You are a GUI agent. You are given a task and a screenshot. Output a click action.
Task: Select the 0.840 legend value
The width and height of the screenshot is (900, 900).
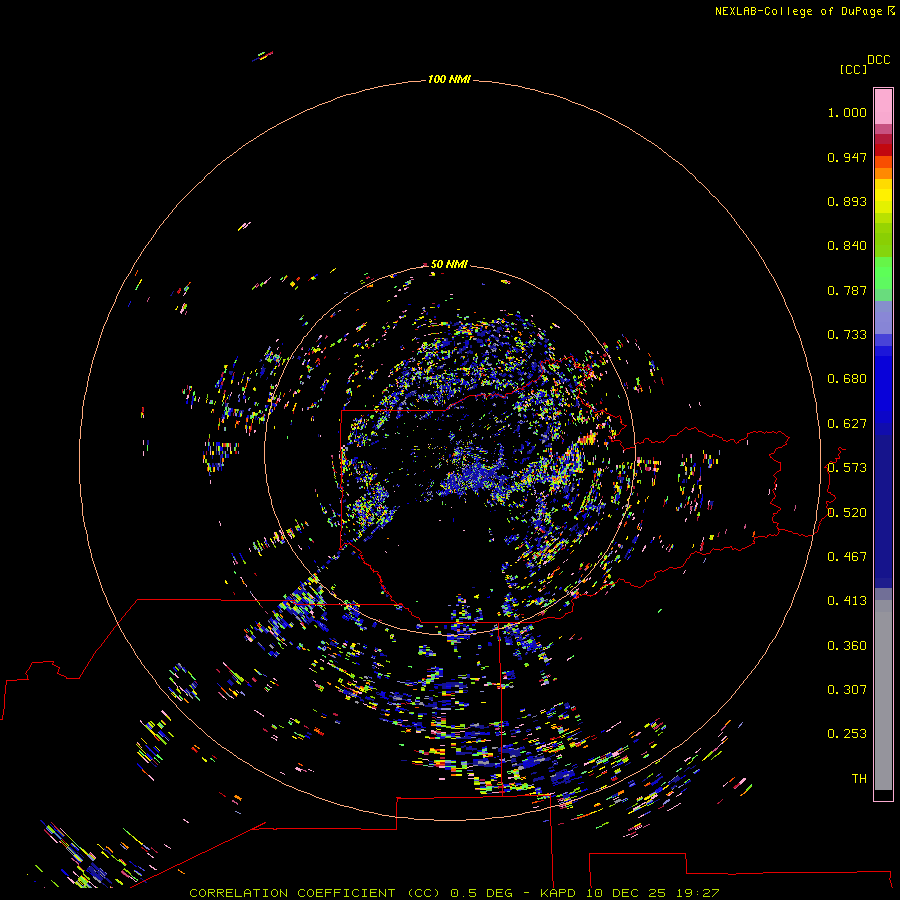click(x=847, y=246)
